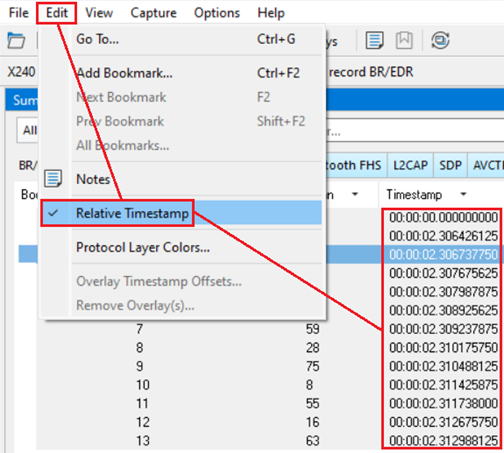This screenshot has height=453, width=504.
Task: Select frame number 11 cell
Action: coord(142,404)
